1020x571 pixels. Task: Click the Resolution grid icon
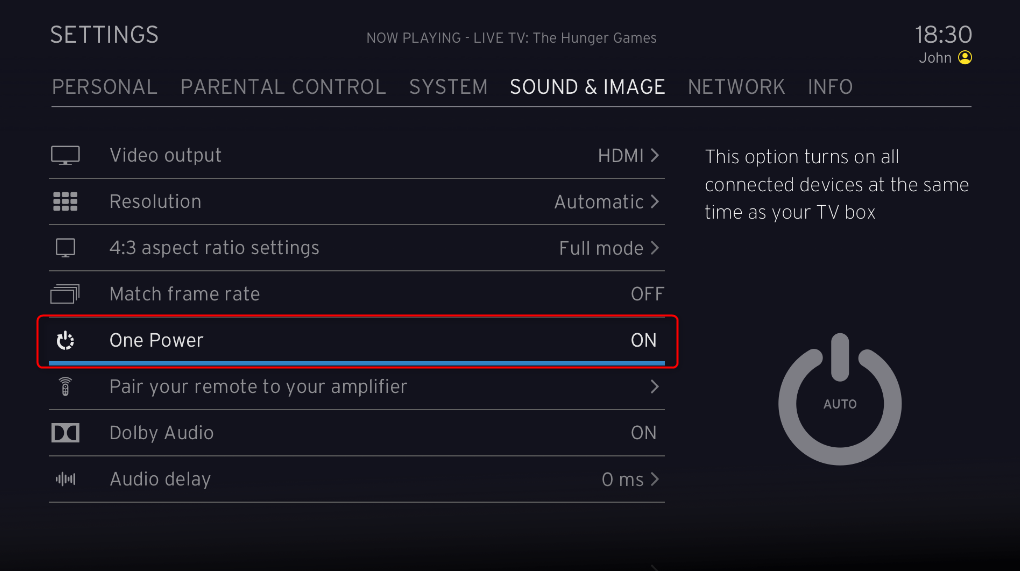[x=65, y=202]
